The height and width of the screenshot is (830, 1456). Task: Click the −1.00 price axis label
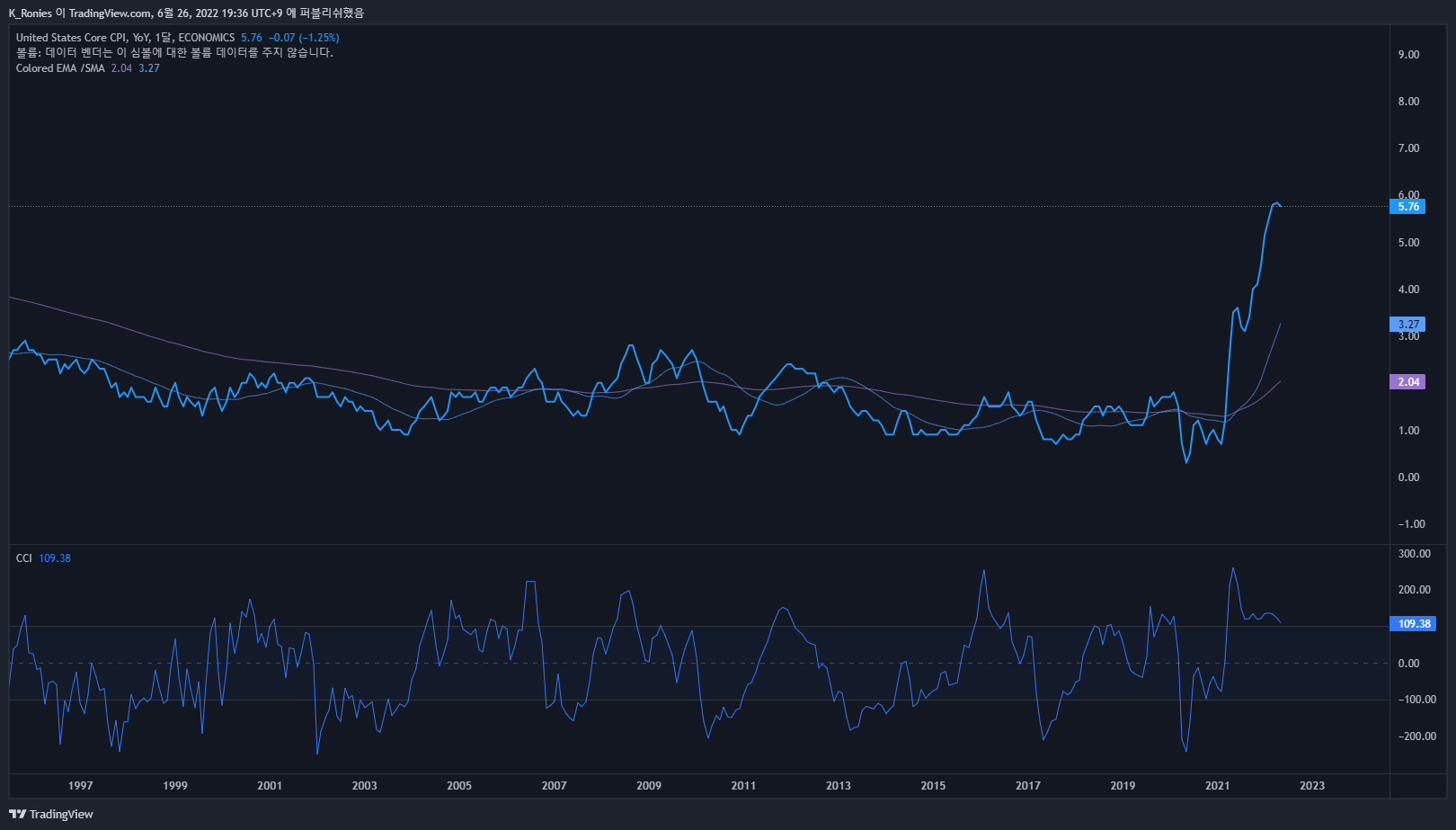pos(1411,524)
